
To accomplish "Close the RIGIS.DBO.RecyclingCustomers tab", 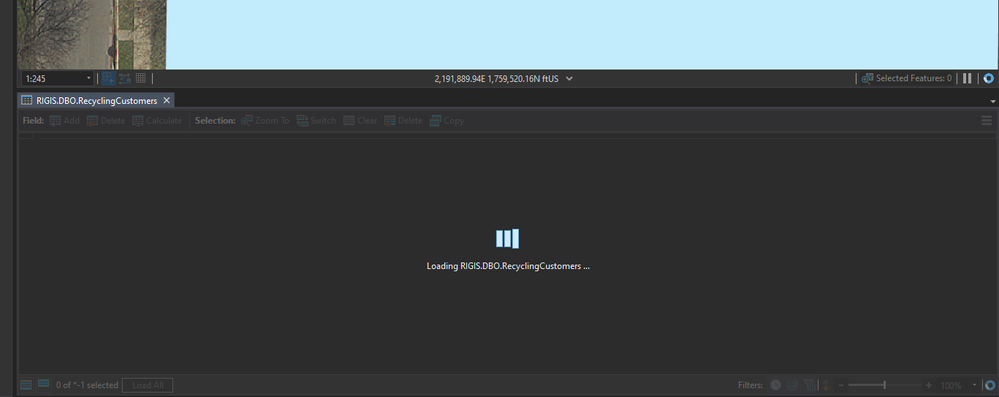I will click(x=166, y=101).
